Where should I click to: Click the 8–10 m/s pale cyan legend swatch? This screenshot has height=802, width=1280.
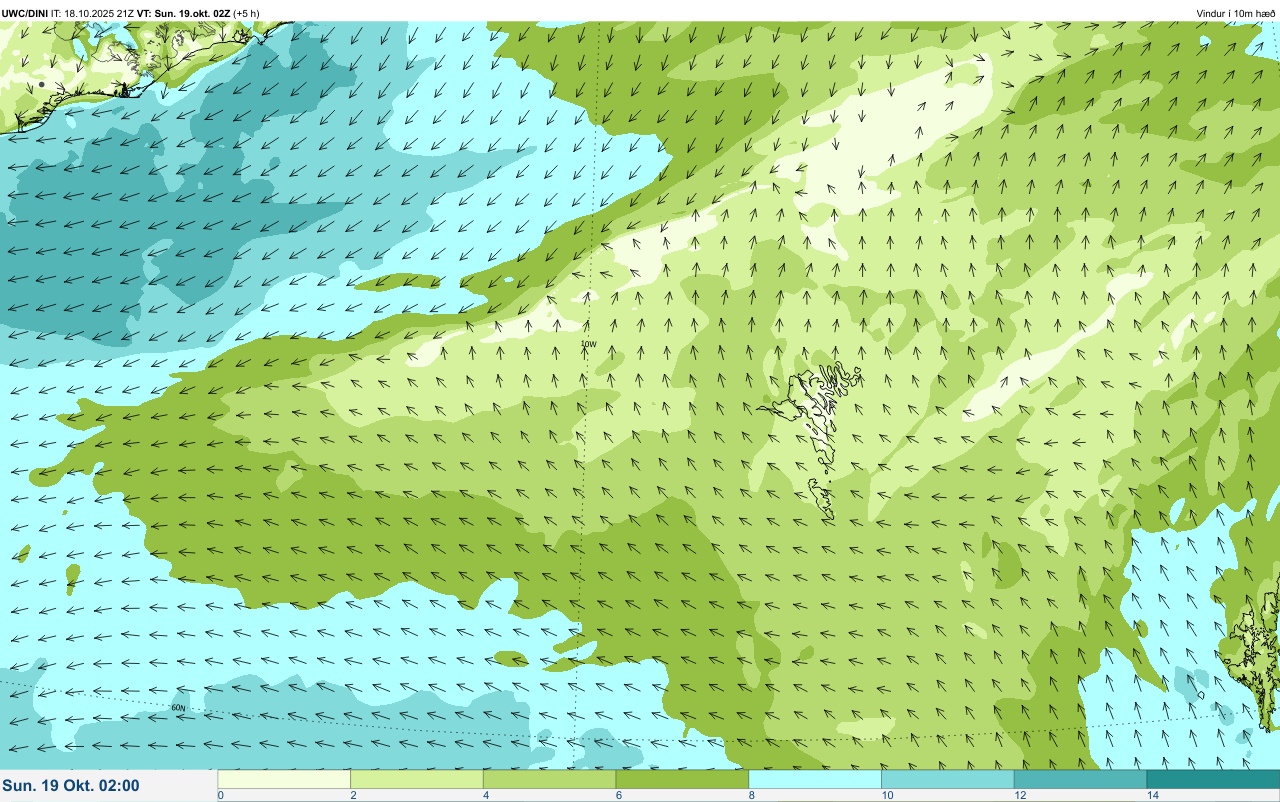(815, 779)
